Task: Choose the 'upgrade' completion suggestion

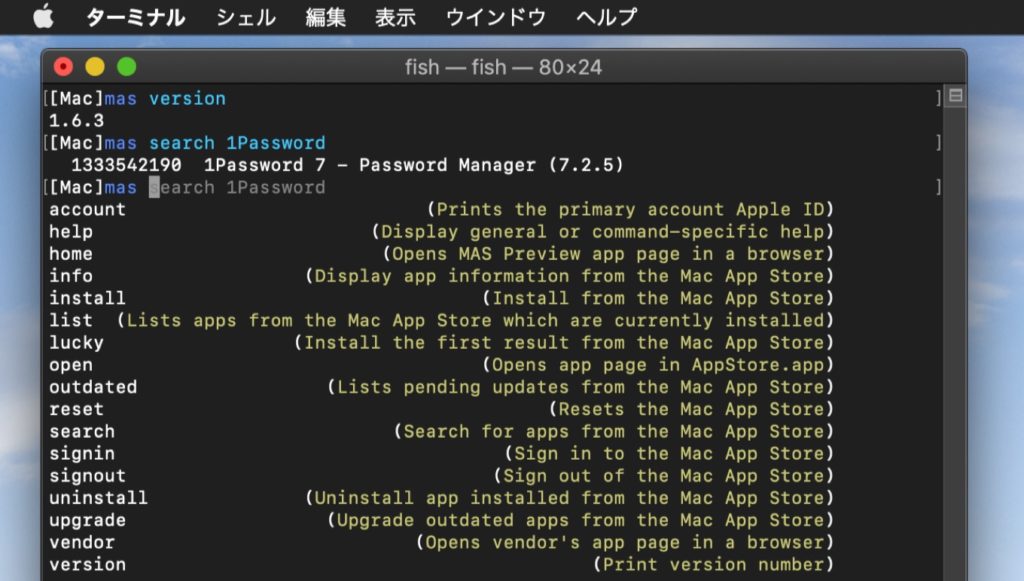Action: point(87,520)
